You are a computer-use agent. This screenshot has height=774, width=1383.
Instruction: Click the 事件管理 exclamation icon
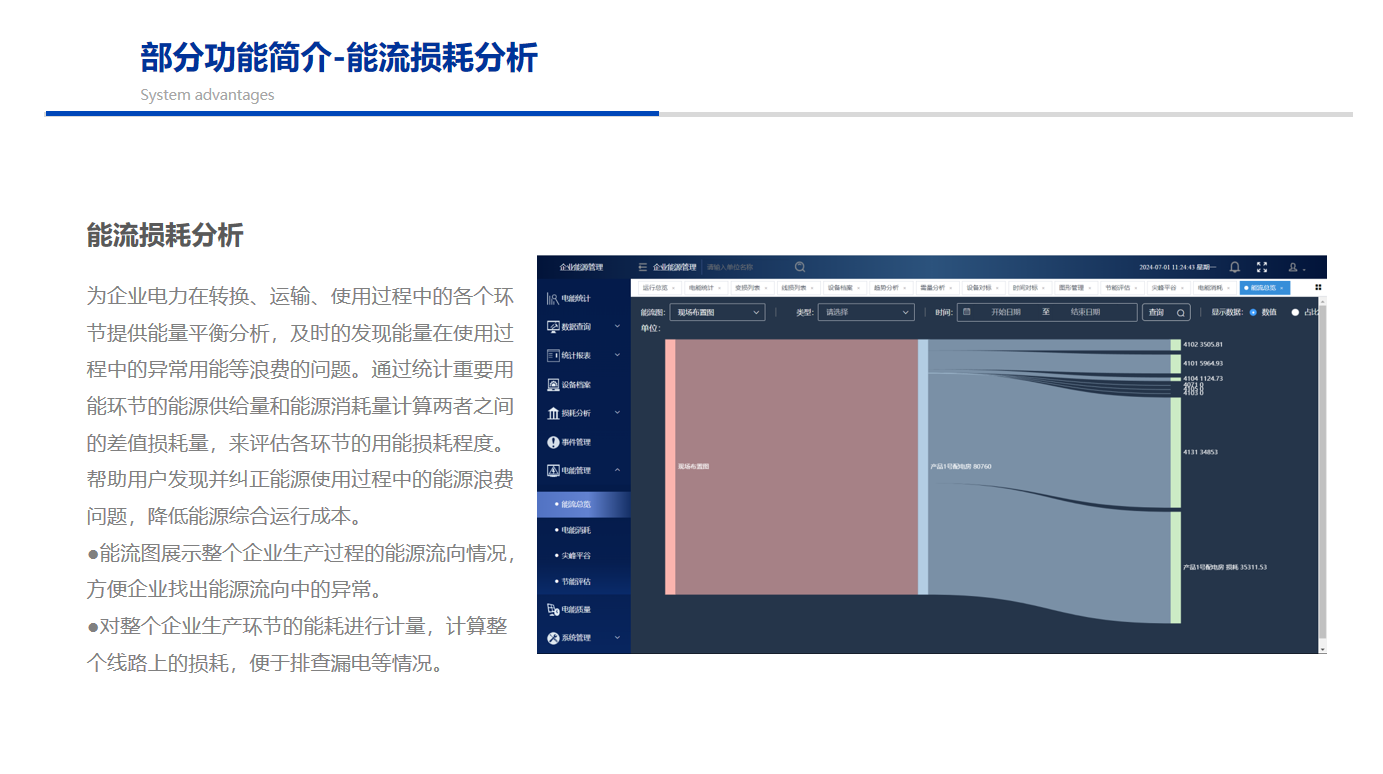pos(553,442)
